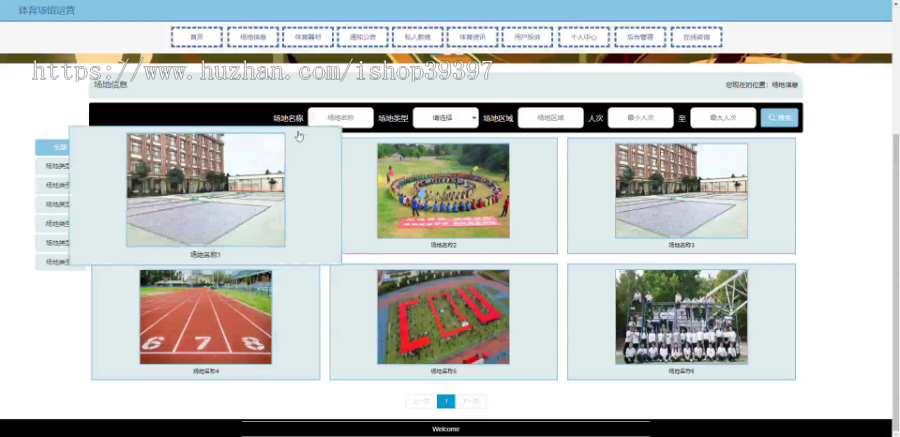Image resolution: width=900 pixels, height=437 pixels.
Task: Open the 体育器材 navigation item
Action: 308,37
